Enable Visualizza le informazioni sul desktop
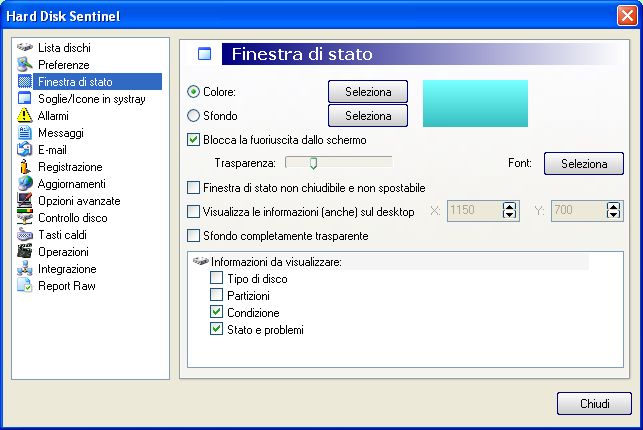 tap(193, 212)
